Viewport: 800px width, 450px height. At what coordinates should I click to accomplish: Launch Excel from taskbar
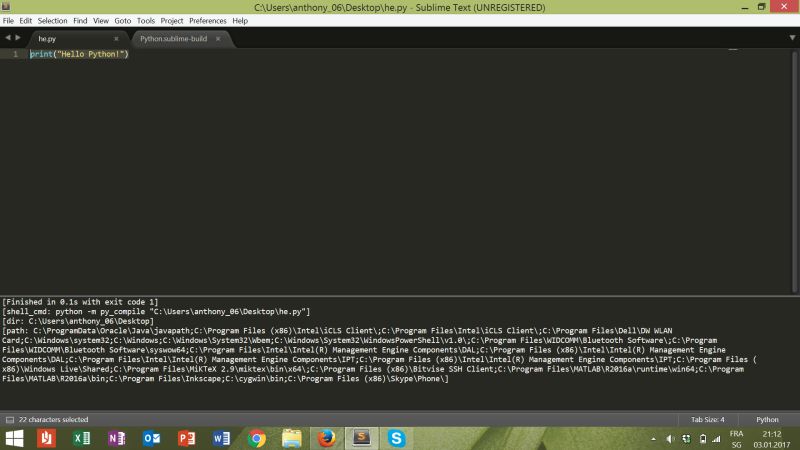pos(82,438)
